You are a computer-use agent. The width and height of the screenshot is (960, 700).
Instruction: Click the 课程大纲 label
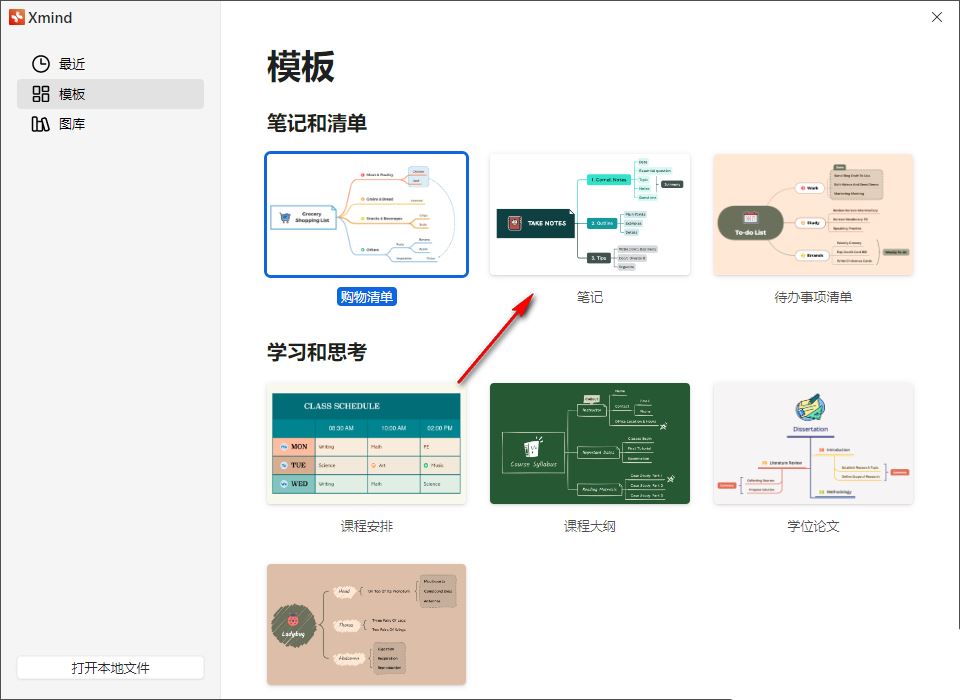(x=590, y=526)
